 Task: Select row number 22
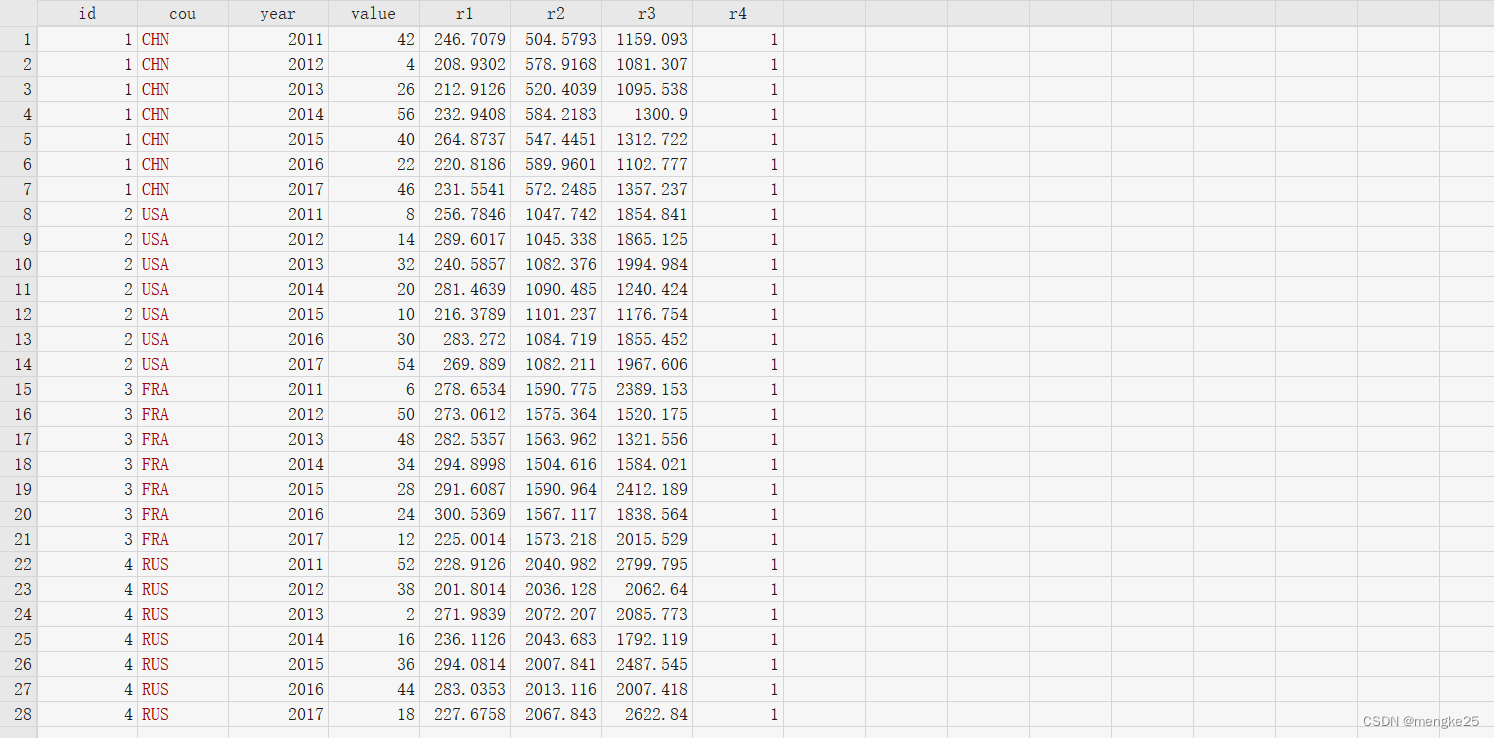click(x=18, y=564)
